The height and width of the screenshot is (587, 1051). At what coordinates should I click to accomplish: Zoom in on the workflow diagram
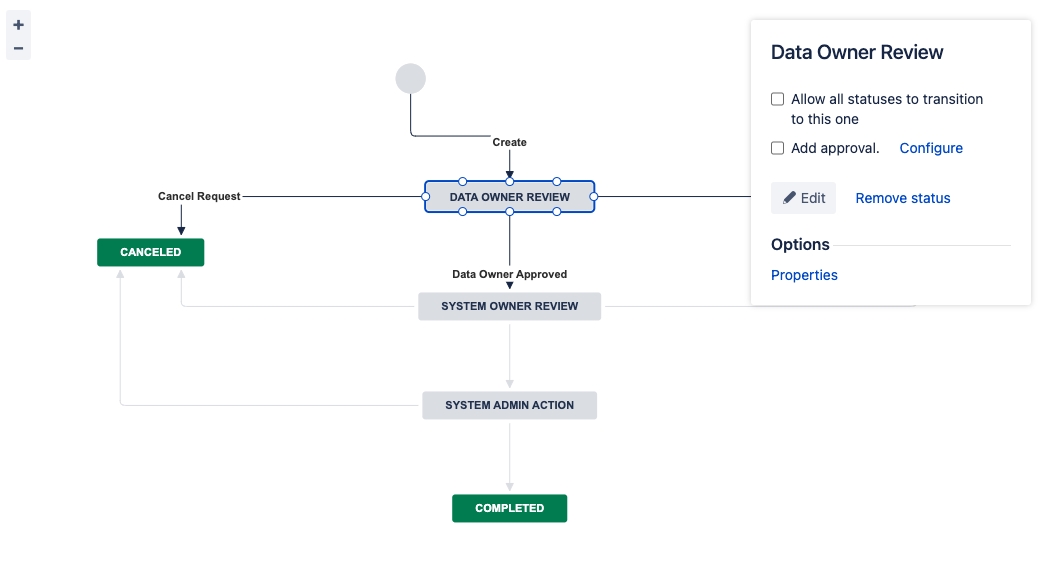tap(18, 22)
